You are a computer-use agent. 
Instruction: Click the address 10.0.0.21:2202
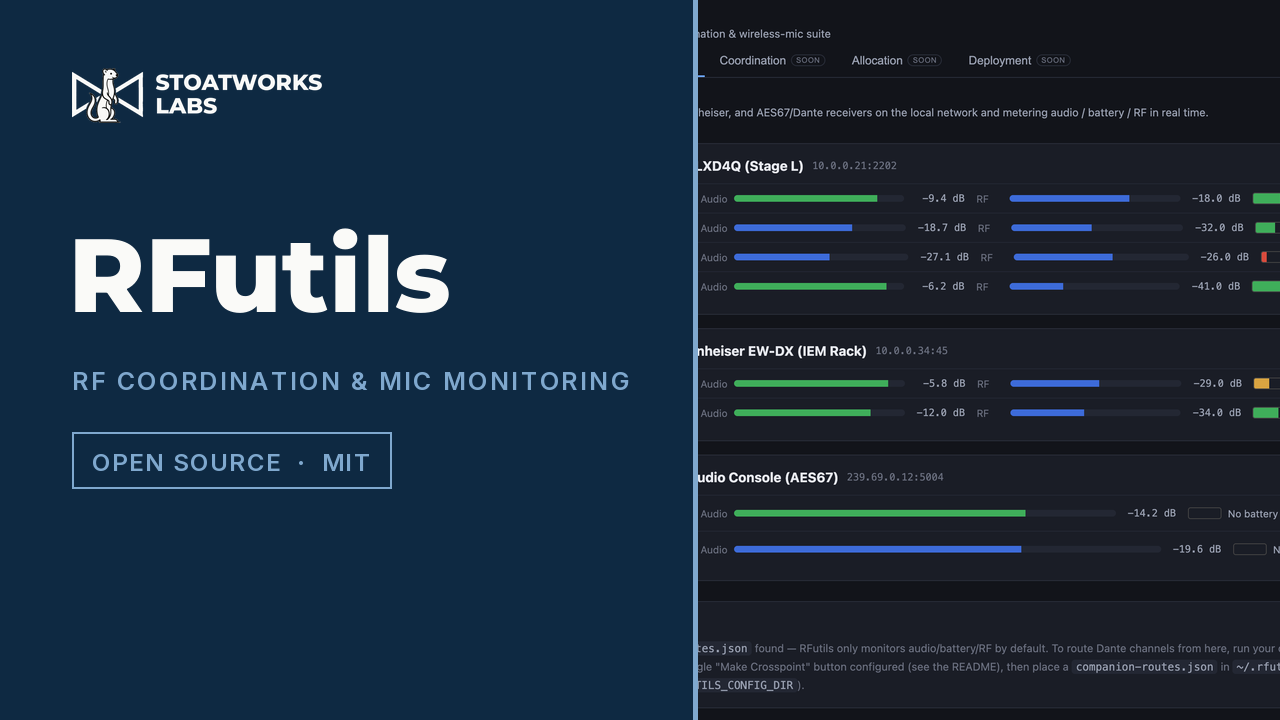point(854,166)
